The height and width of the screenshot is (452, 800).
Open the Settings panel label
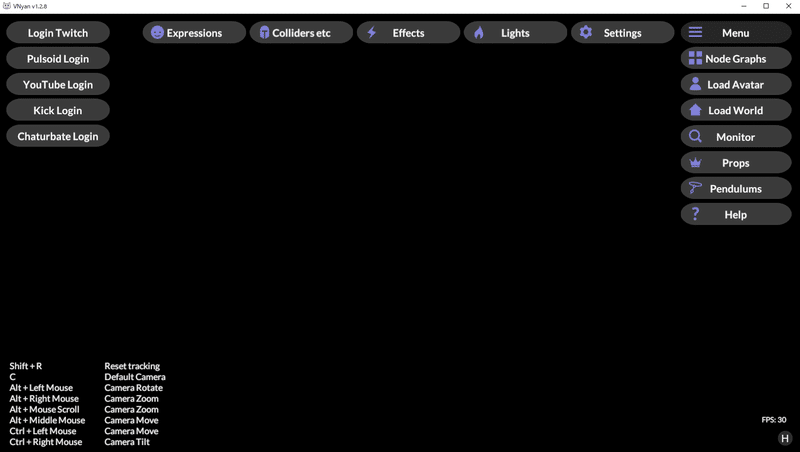pyautogui.click(x=622, y=33)
